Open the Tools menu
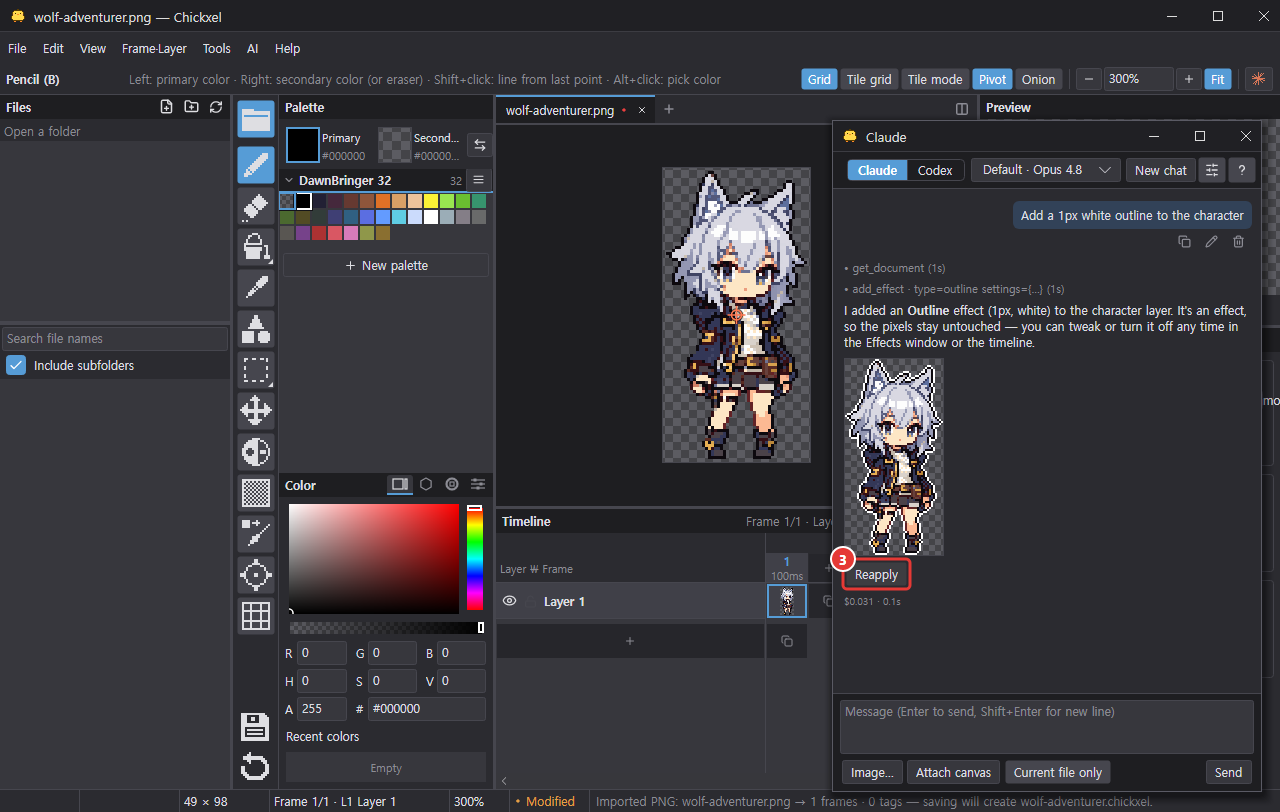Image resolution: width=1280 pixels, height=812 pixels. 216,48
